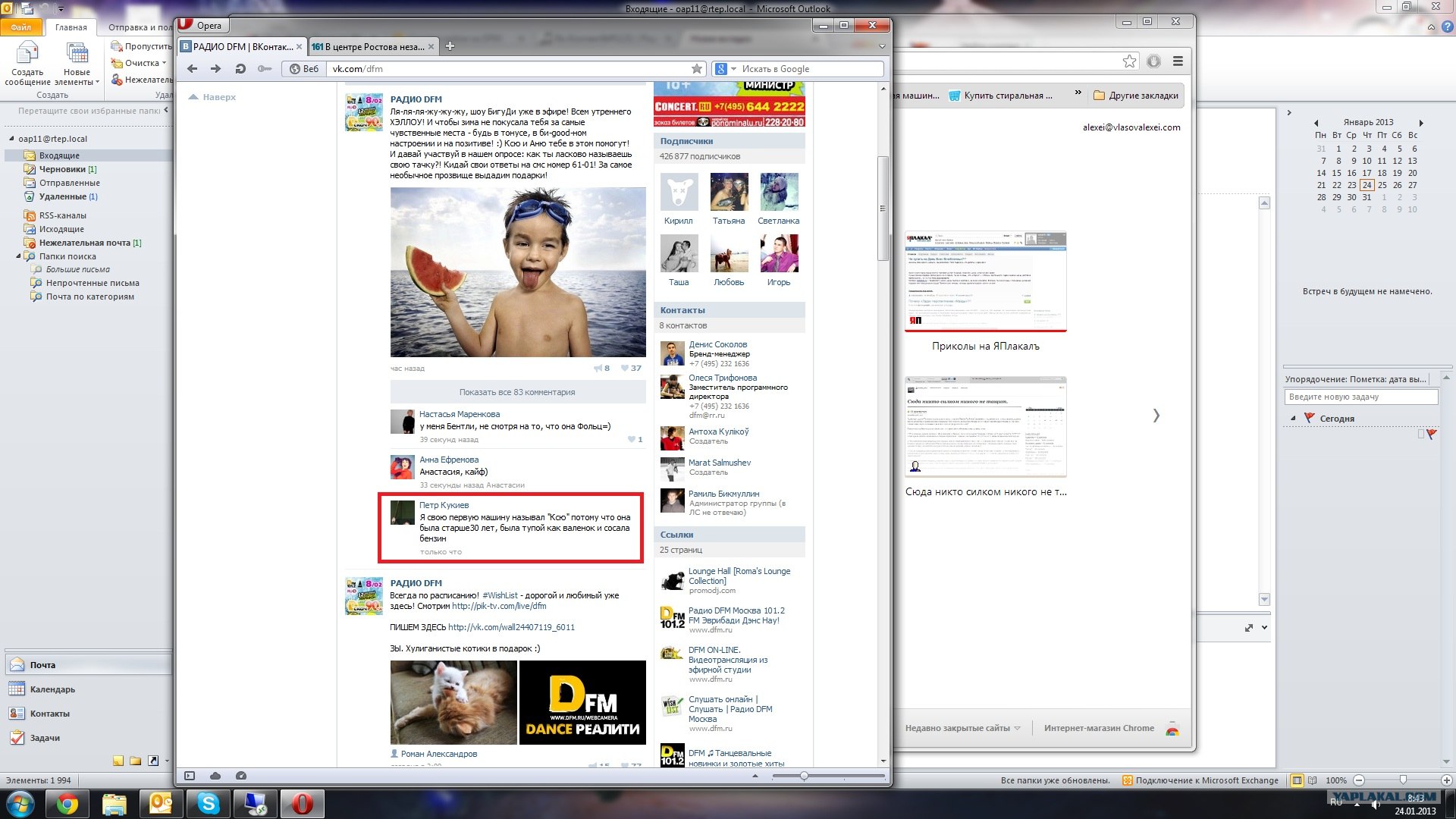Collapse the Outlook ribbon with the arrow

click(1431, 27)
